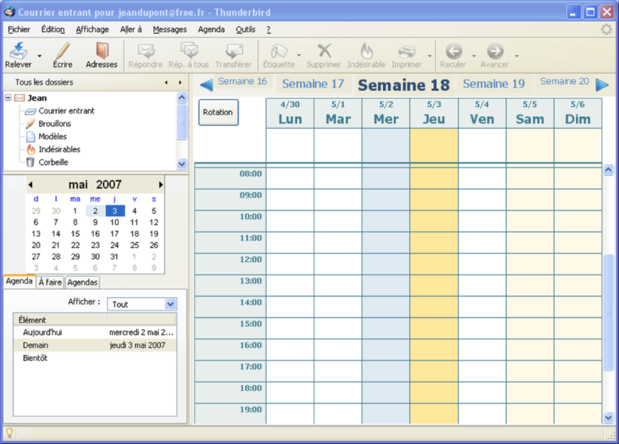
Task: Open the Agenda menu
Action: pos(211,30)
